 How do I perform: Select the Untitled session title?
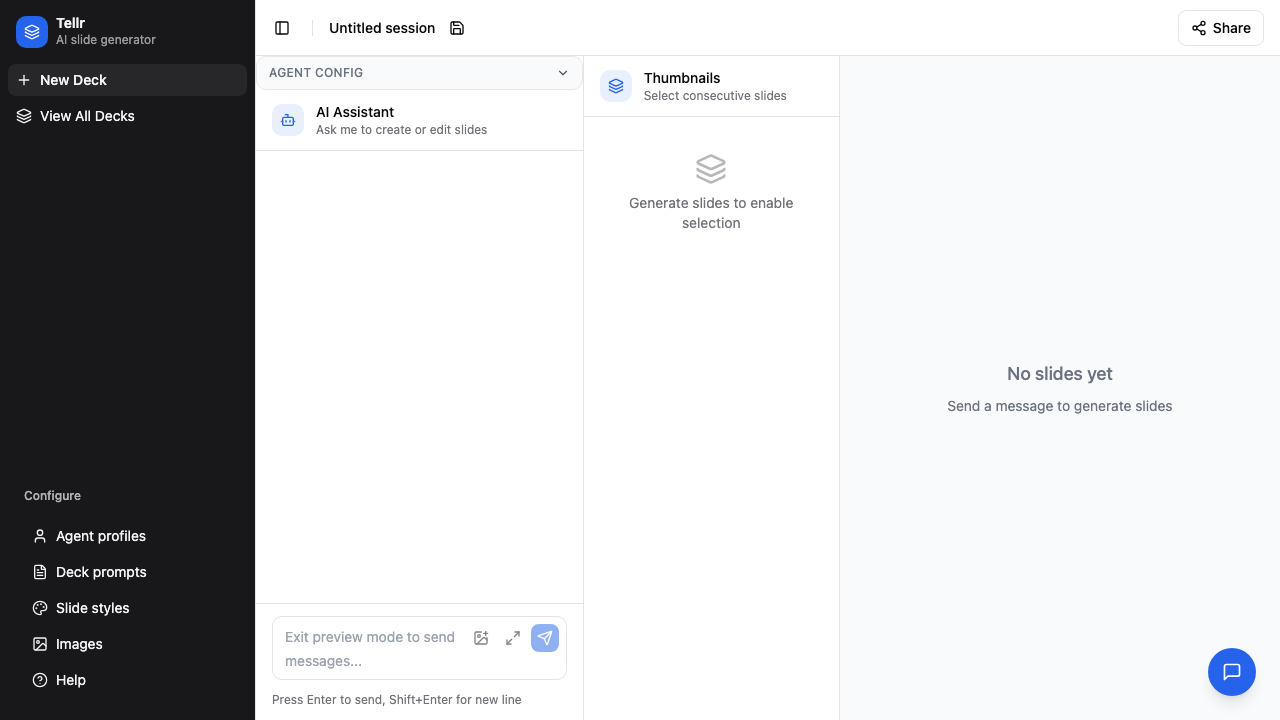point(382,28)
